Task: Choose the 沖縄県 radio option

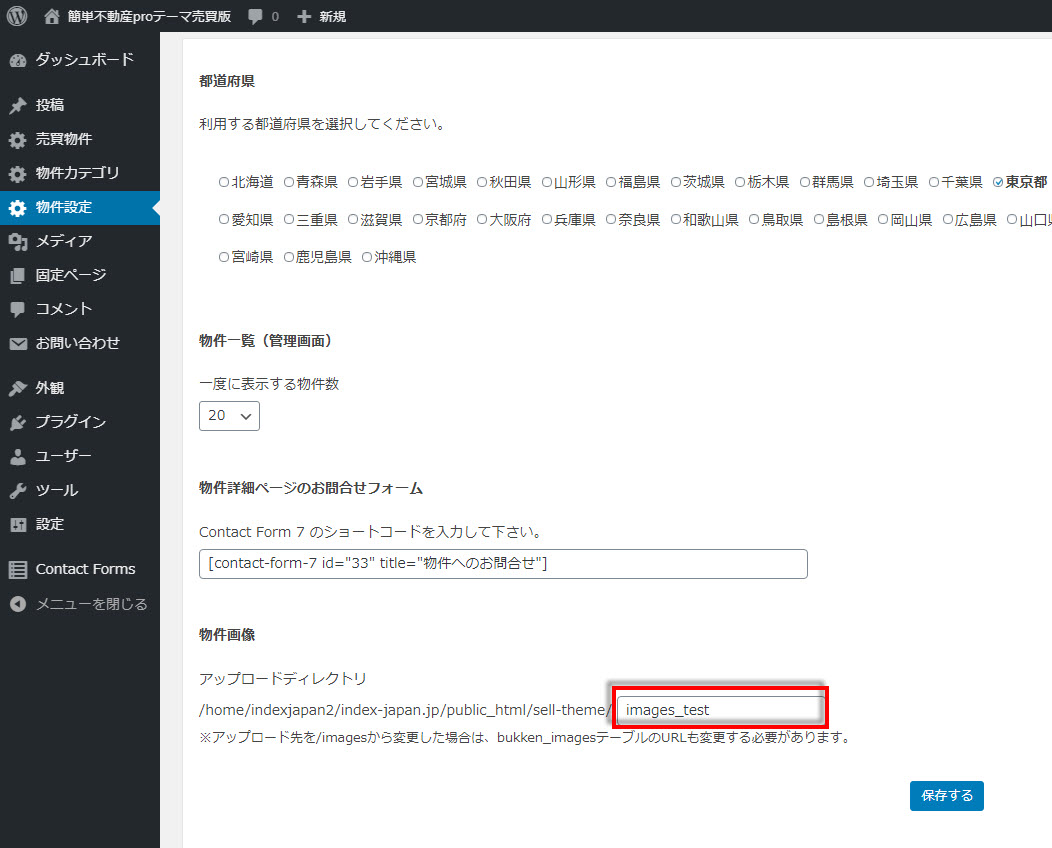Action: click(367, 258)
